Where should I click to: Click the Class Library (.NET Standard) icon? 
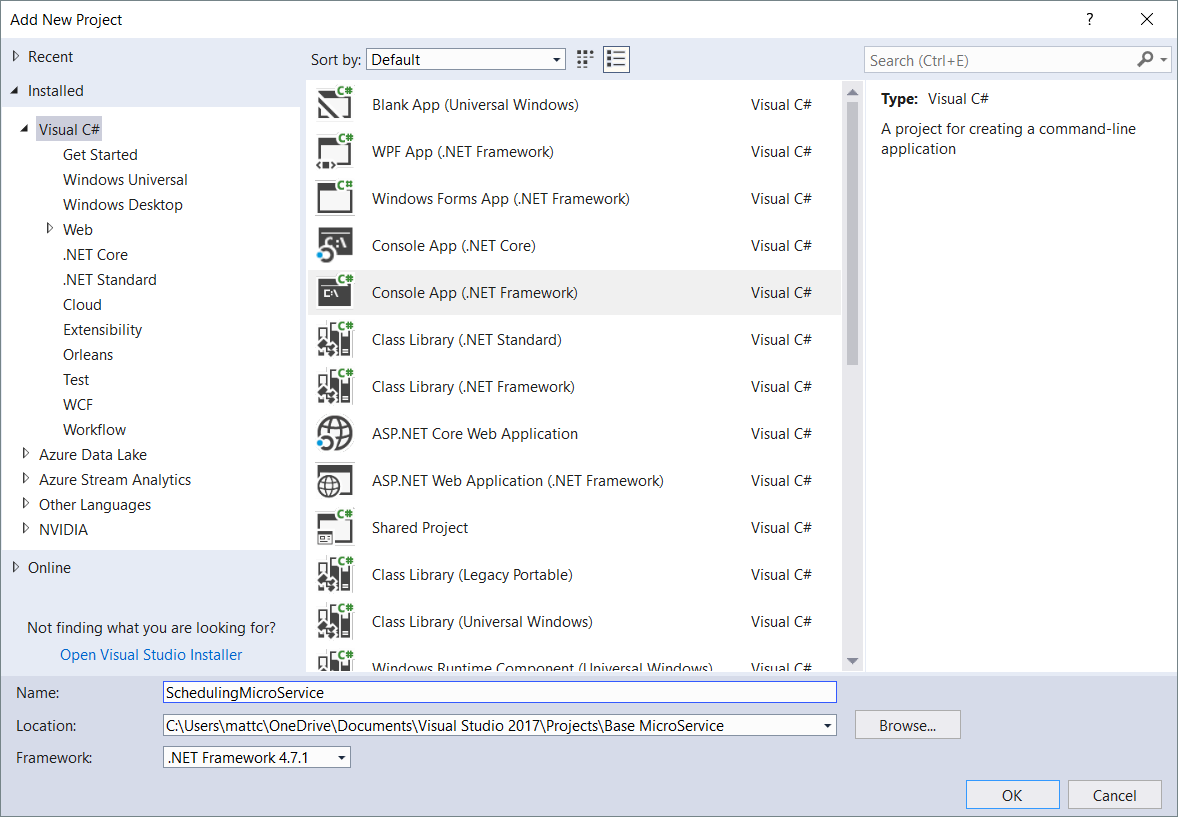coord(334,339)
